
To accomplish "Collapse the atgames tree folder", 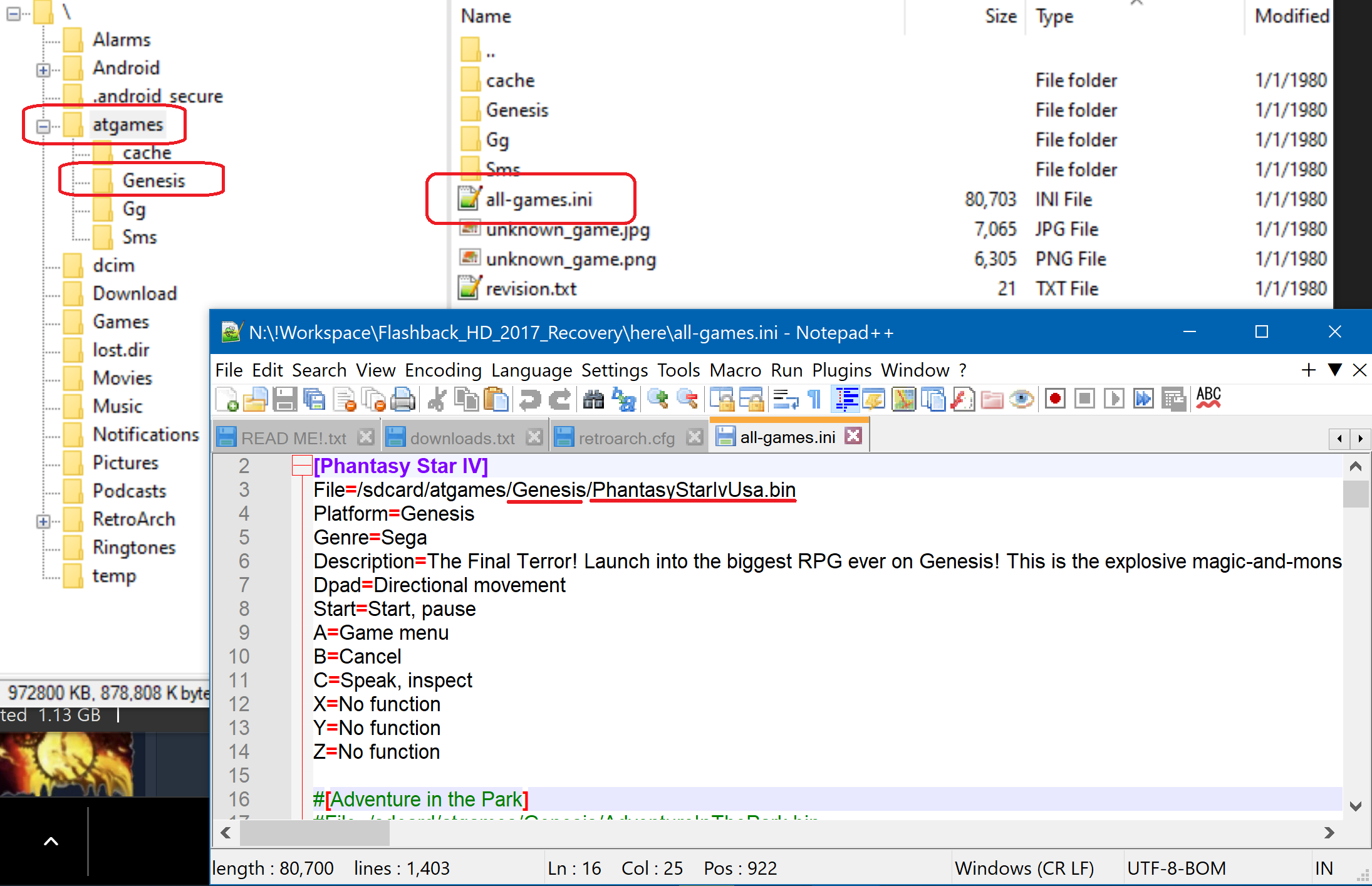I will 43,127.
